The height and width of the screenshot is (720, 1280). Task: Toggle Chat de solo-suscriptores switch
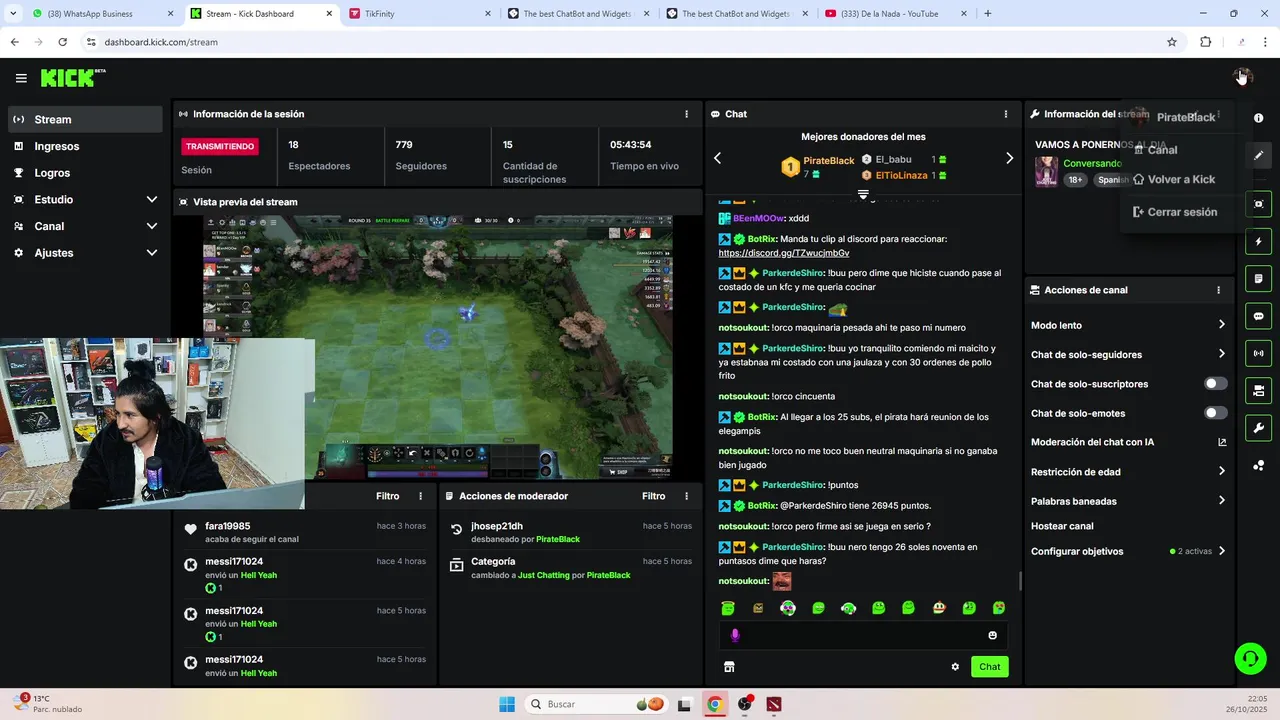[1216, 384]
